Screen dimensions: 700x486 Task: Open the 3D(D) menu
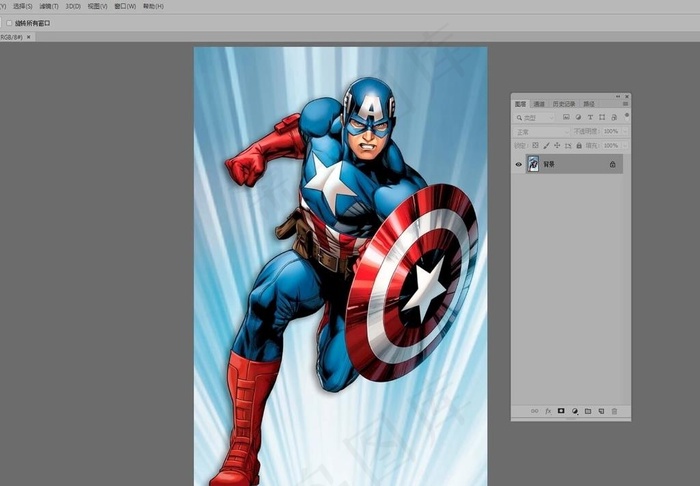pyautogui.click(x=73, y=6)
